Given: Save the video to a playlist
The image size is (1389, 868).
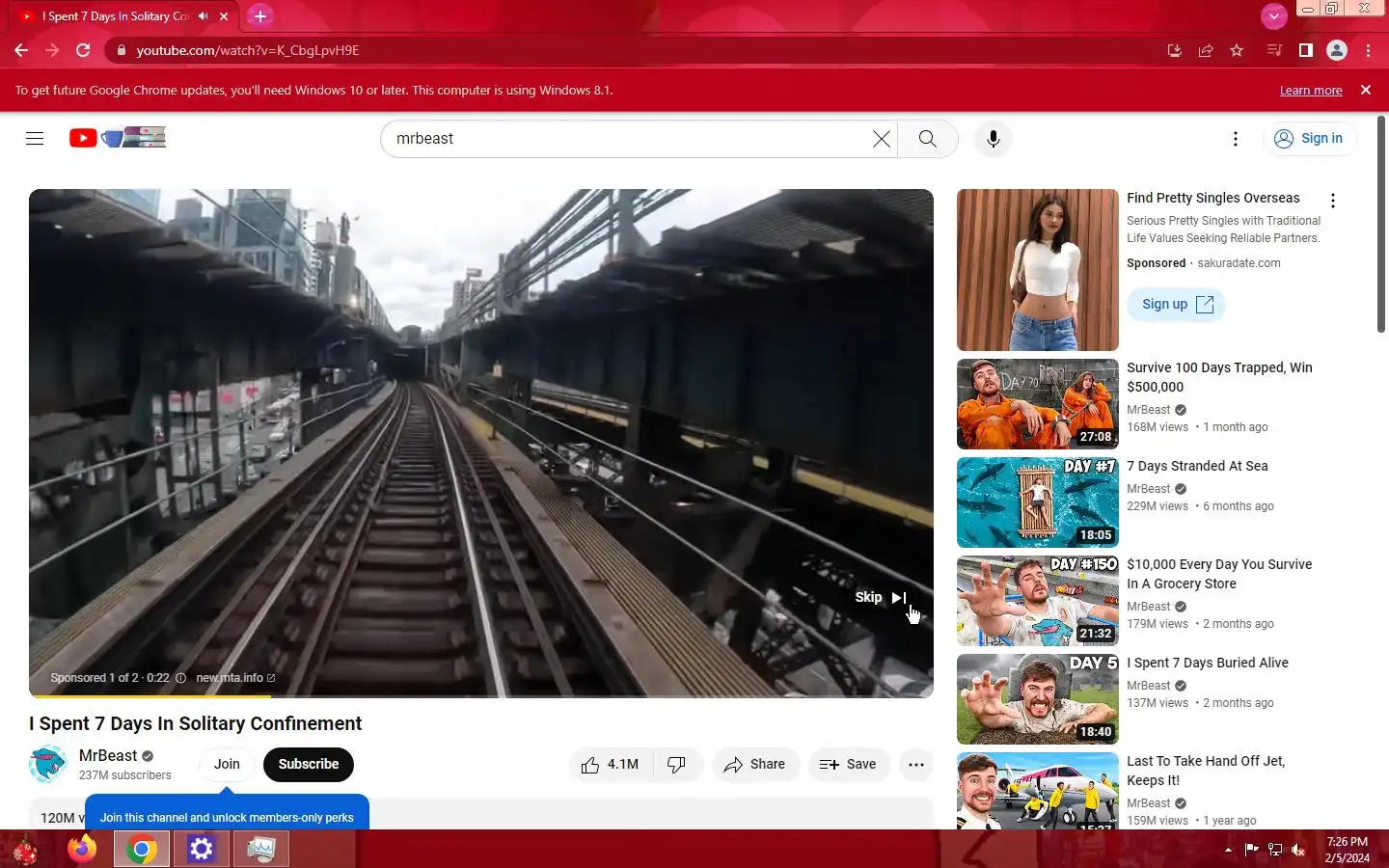Looking at the screenshot, I should [849, 764].
